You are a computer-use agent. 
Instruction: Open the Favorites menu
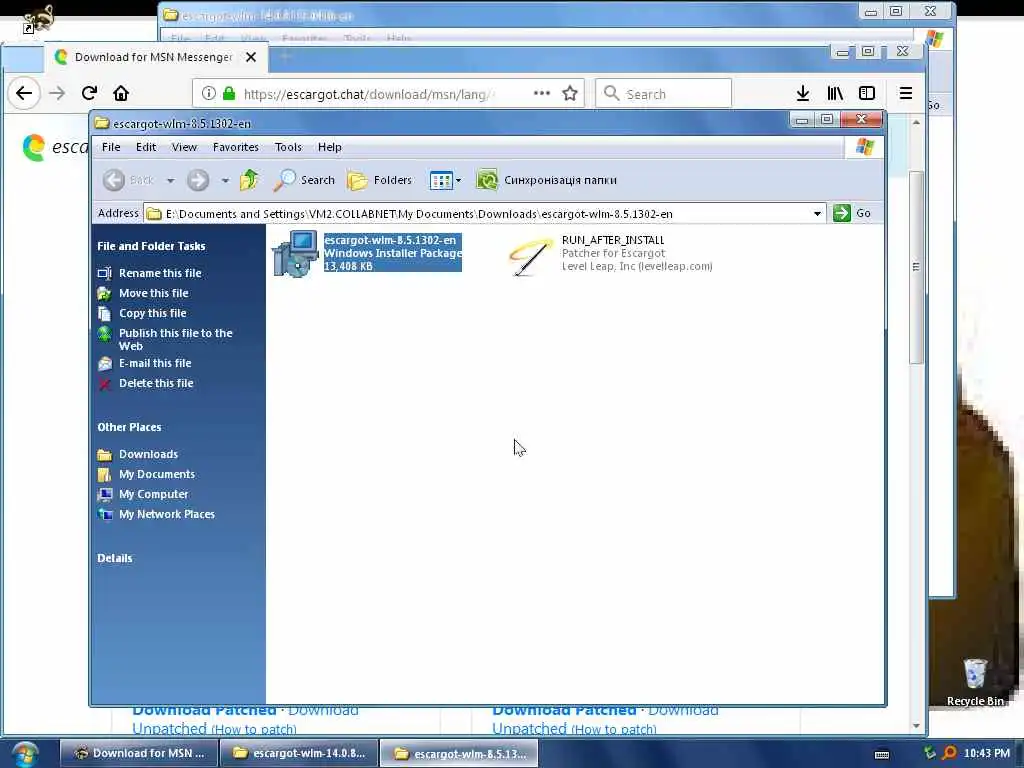click(236, 147)
